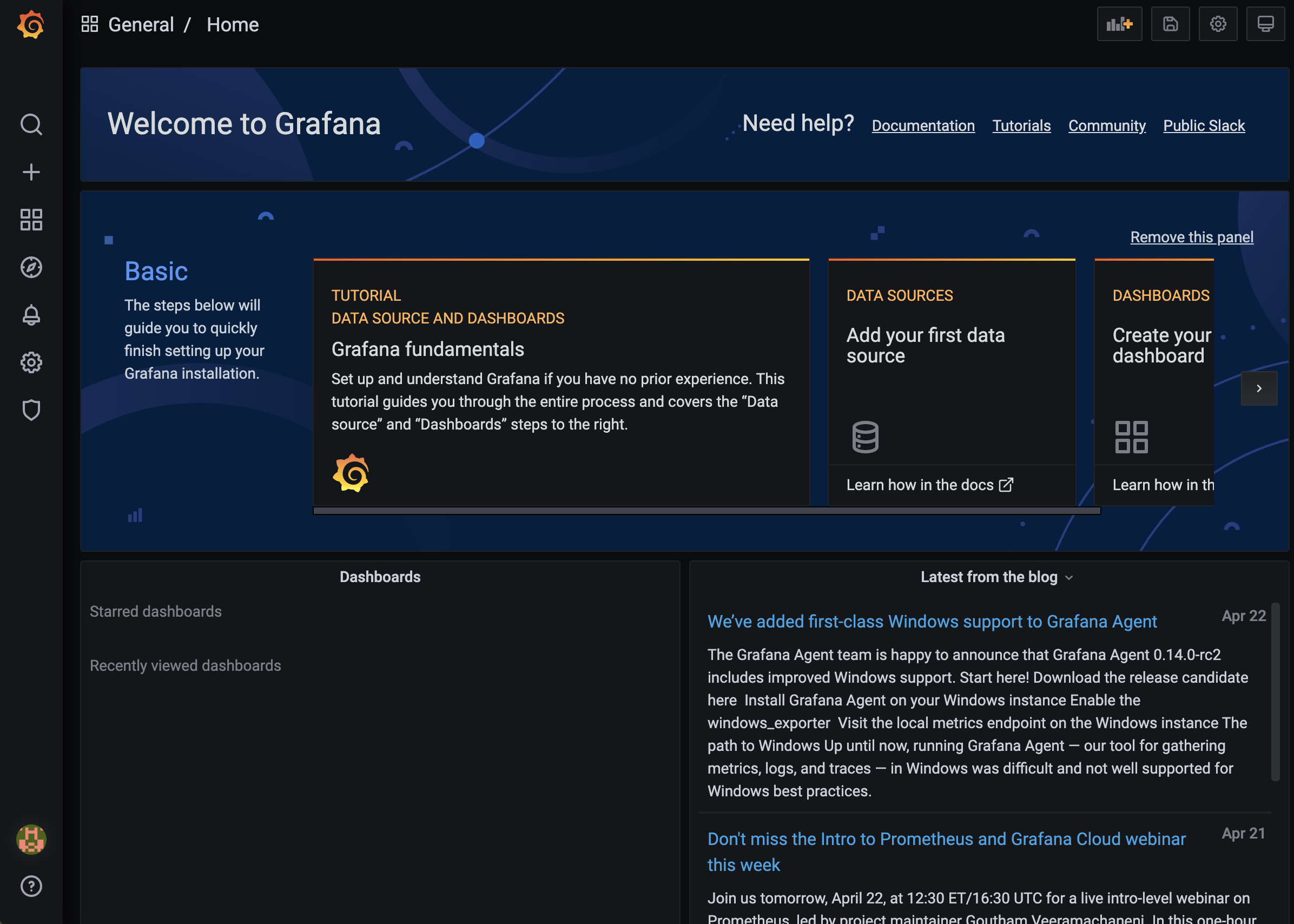This screenshot has height=924, width=1294.
Task: Click the user avatar in sidebar
Action: point(31,839)
